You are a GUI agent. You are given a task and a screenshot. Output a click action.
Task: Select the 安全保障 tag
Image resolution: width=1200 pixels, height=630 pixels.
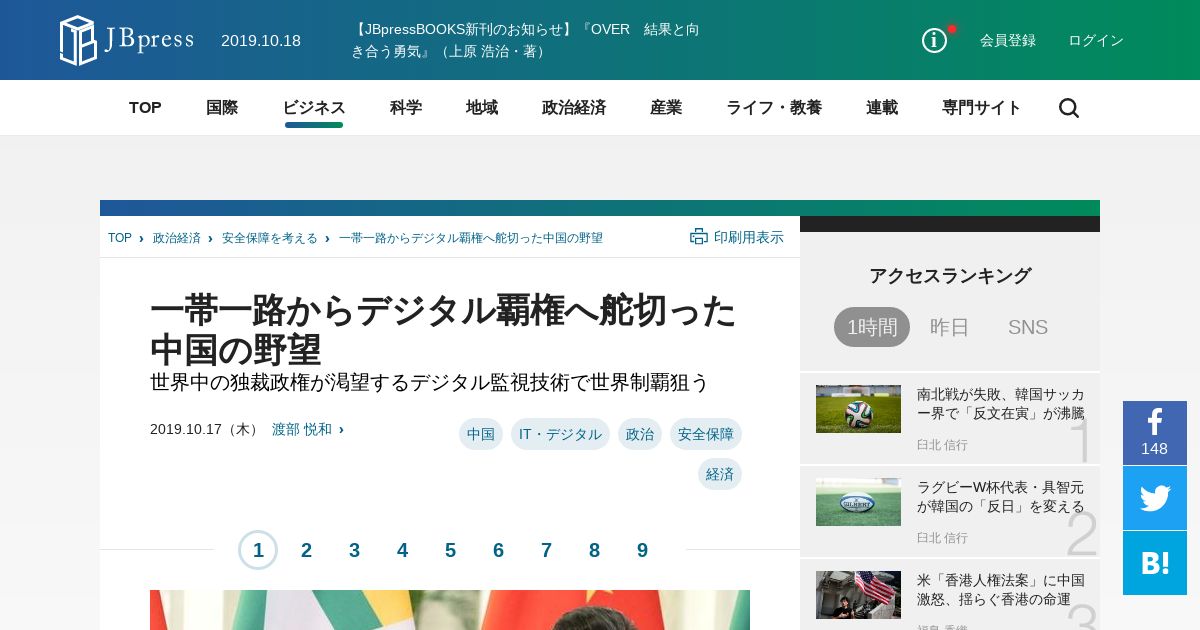706,434
